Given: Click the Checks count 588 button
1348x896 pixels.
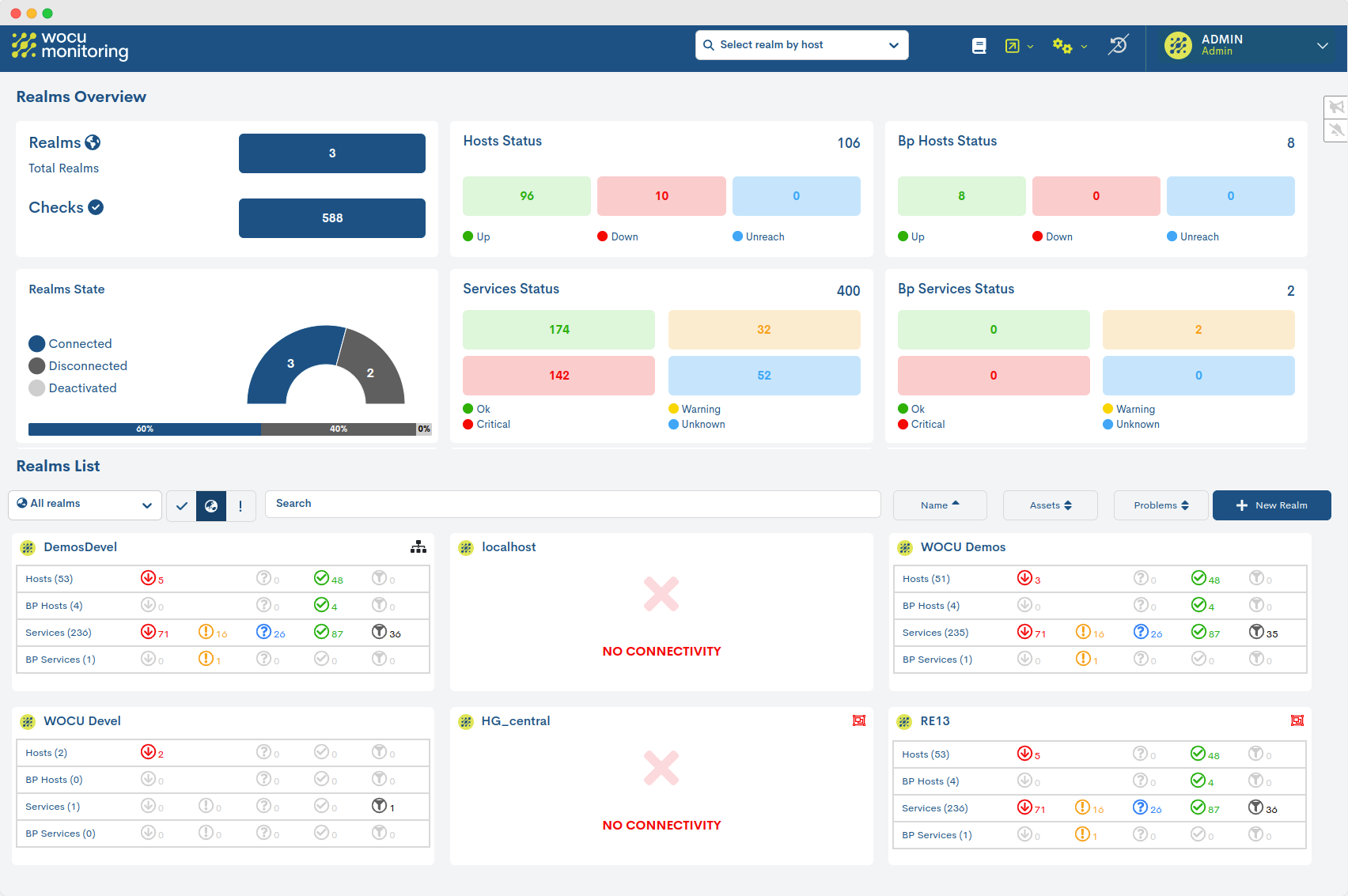Looking at the screenshot, I should tap(332, 218).
